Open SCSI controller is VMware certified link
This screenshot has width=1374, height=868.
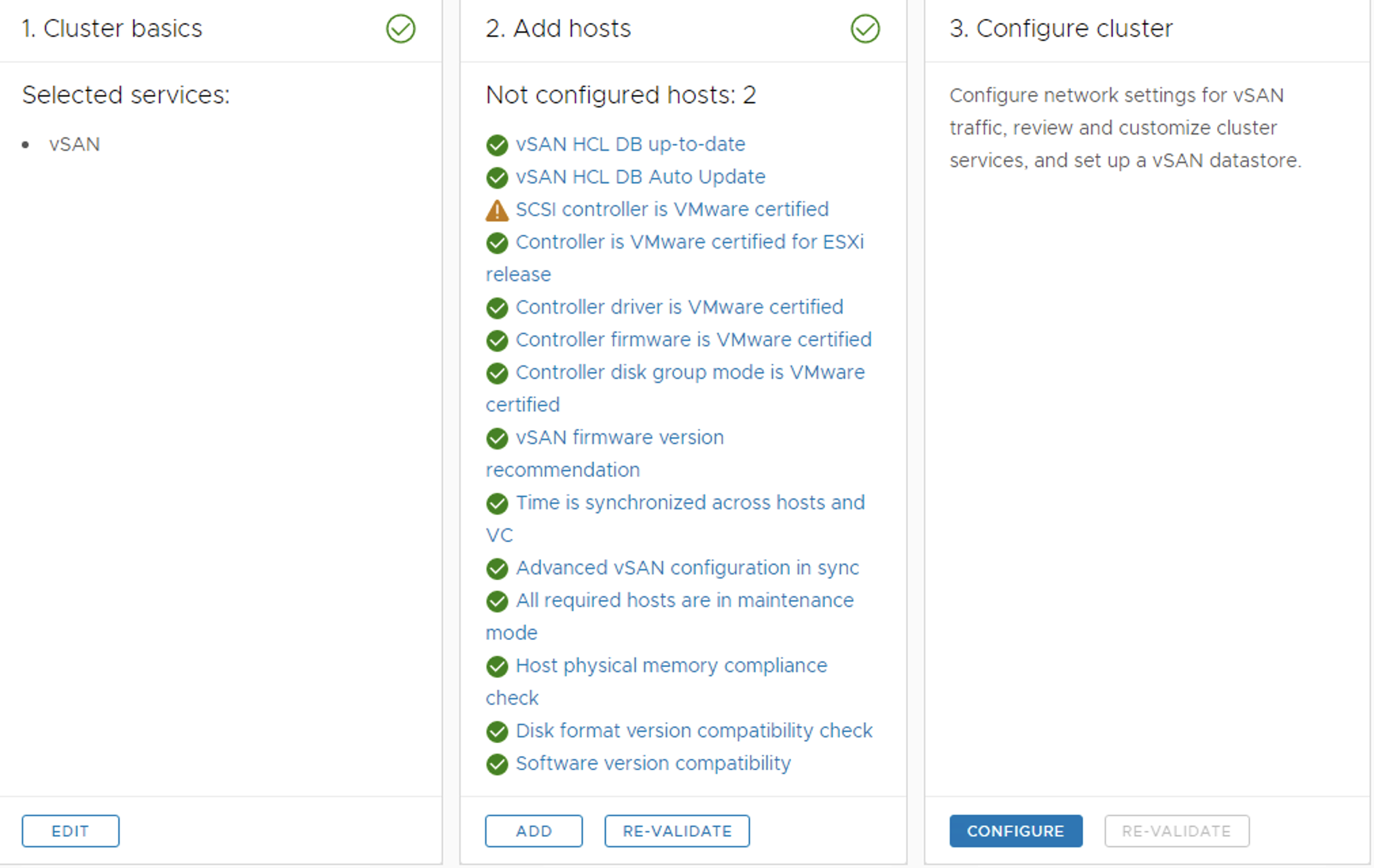(x=672, y=209)
